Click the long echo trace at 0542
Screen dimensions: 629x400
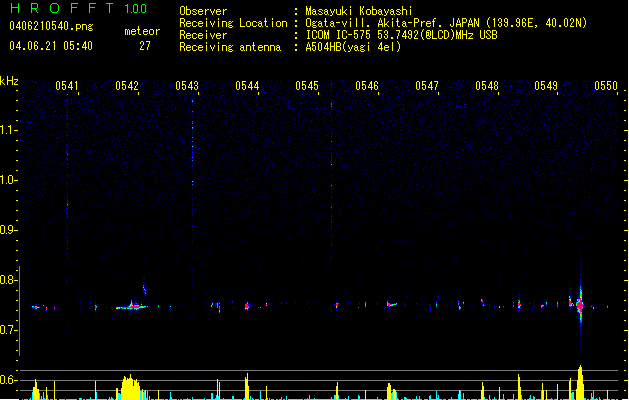tap(132, 307)
